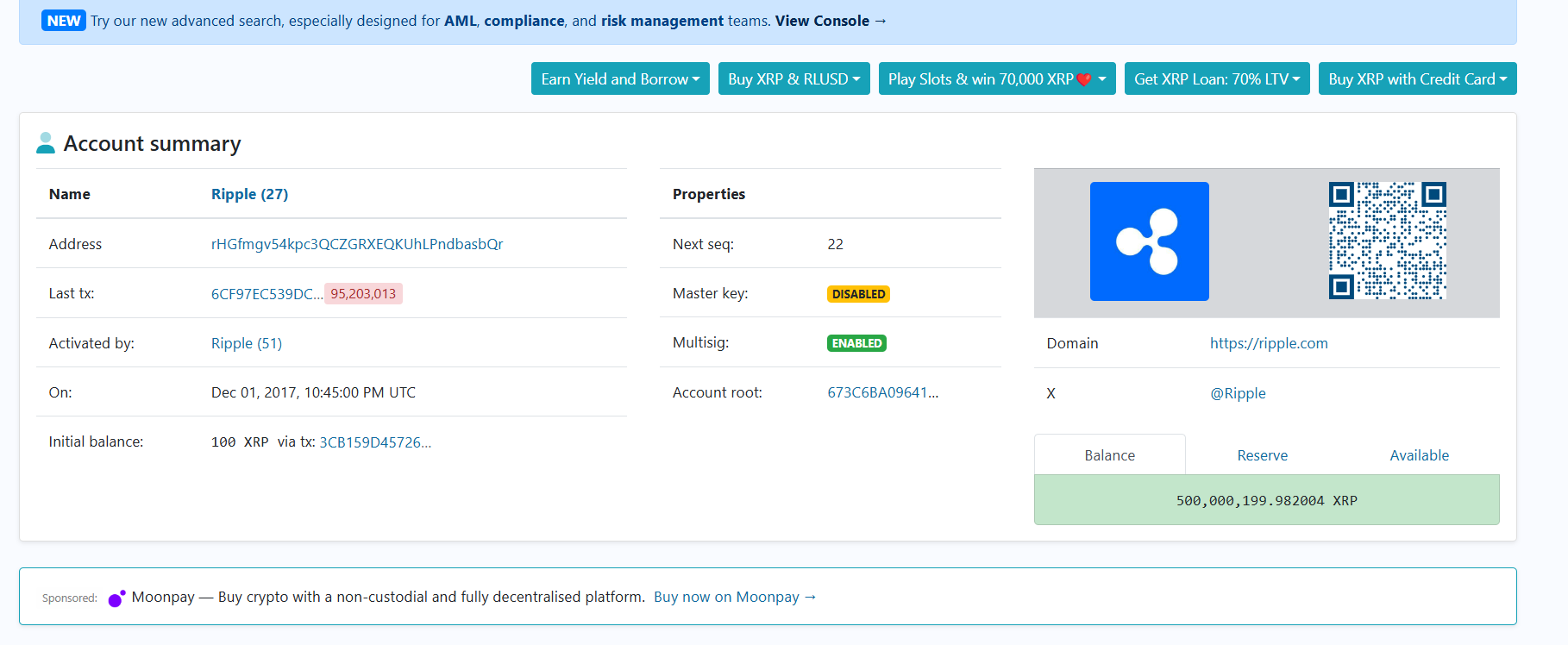The image size is (1568, 645).
Task: Click the Next seq value 22
Action: [835, 244]
